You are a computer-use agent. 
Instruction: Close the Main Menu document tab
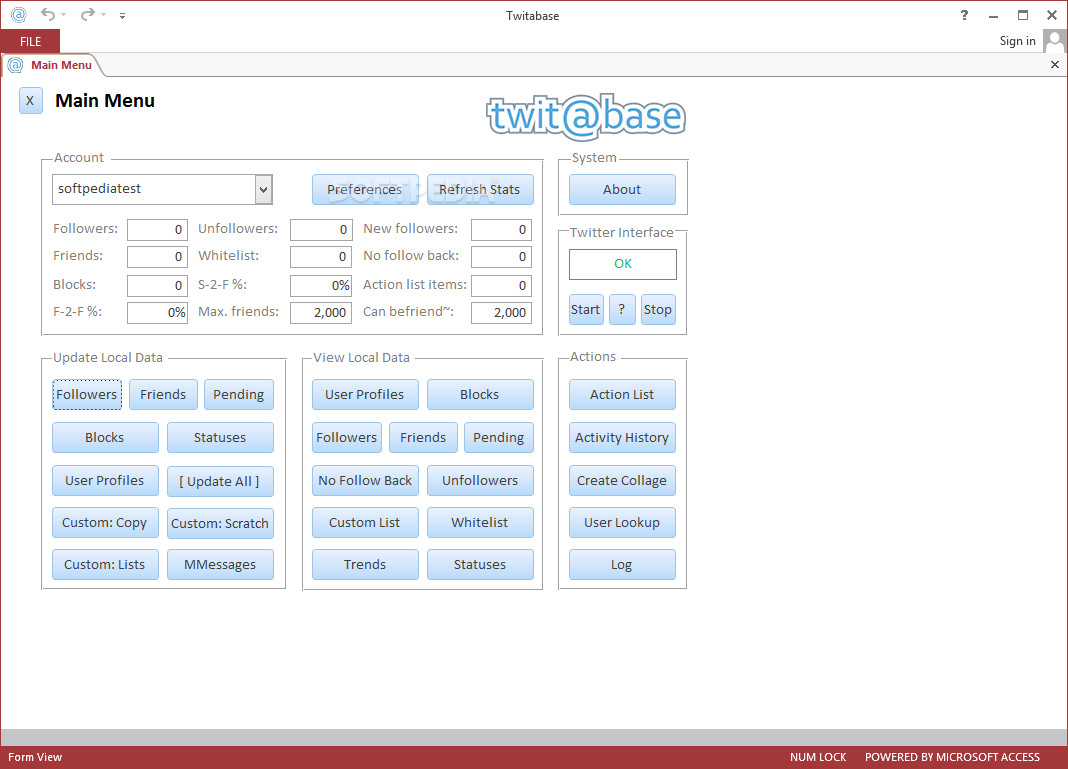click(1054, 65)
